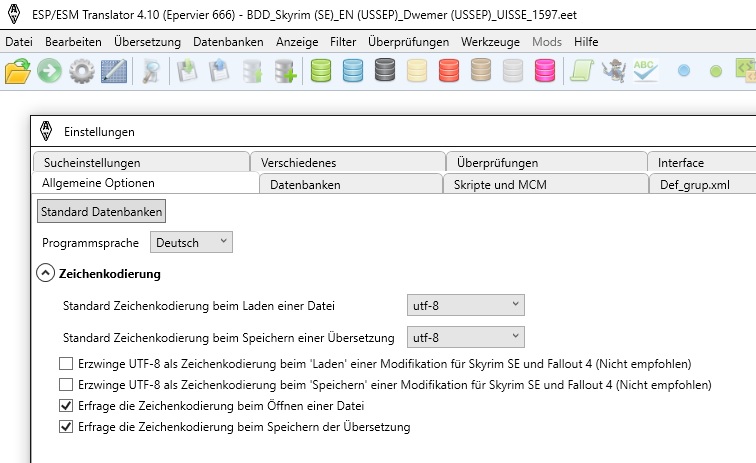Image resolution: width=756 pixels, height=463 pixels.
Task: Enable forcing UTF-8 when loading a mod
Action: point(67,363)
